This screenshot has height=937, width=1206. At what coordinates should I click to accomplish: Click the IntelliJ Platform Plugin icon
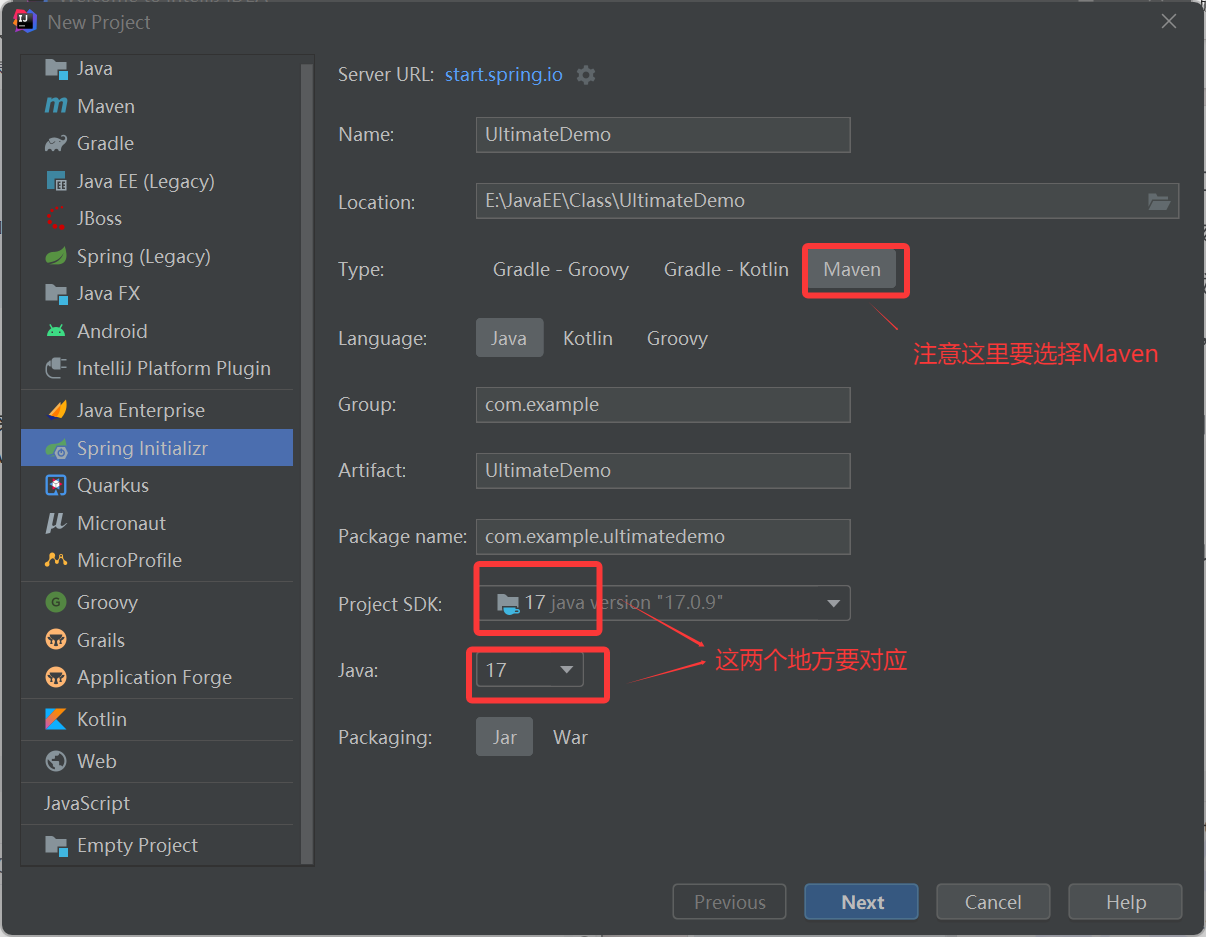click(56, 368)
